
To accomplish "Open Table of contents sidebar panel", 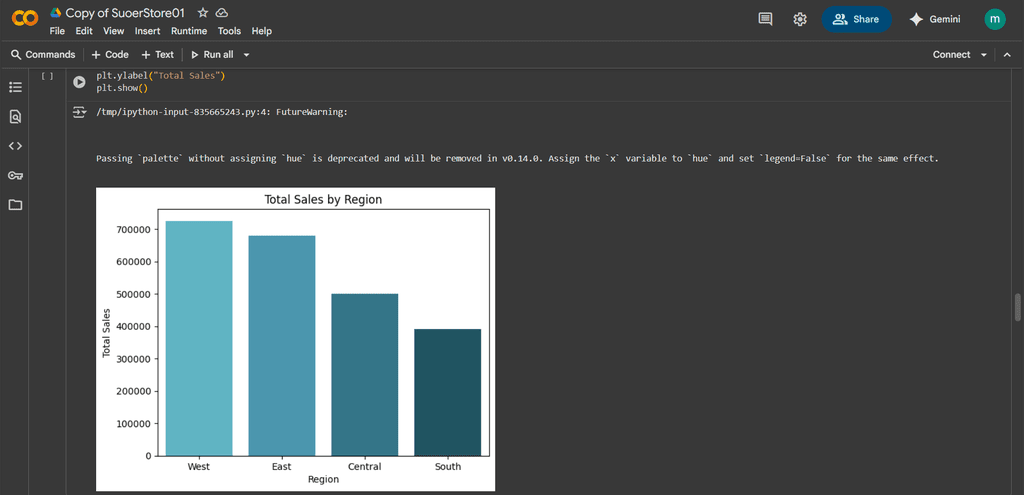I will click(15, 88).
